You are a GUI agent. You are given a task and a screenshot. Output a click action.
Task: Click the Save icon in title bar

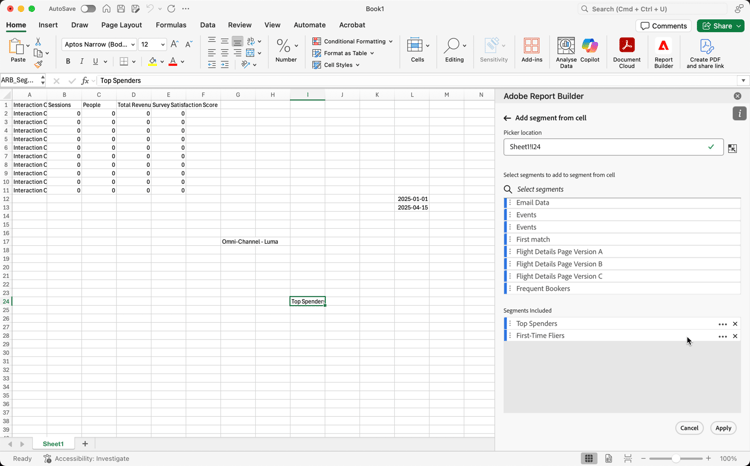[x=121, y=9]
